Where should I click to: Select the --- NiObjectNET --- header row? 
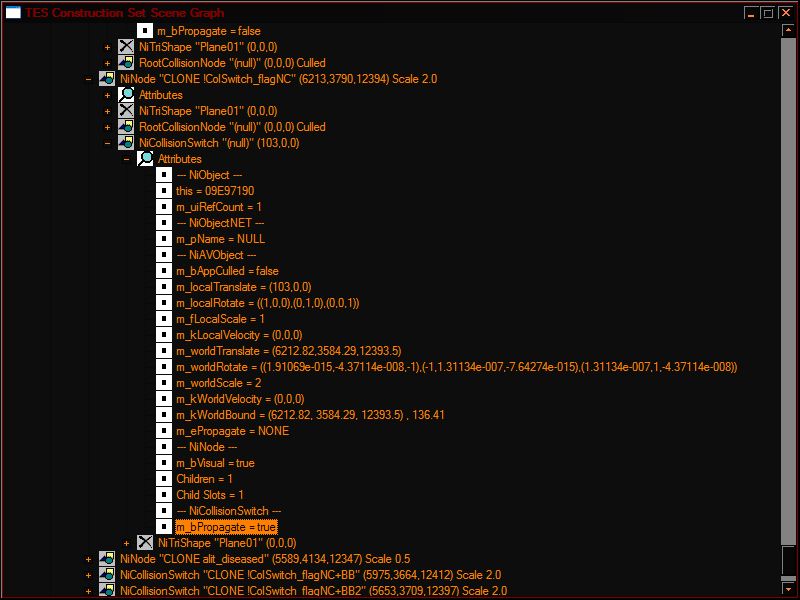click(x=220, y=222)
